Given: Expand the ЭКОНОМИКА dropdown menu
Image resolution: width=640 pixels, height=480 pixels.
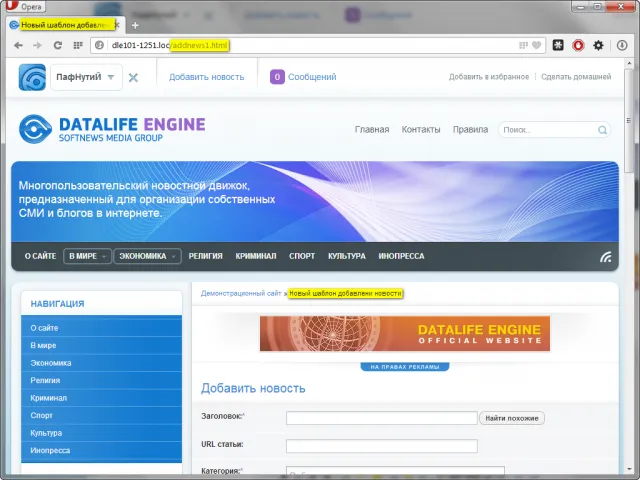Looking at the screenshot, I should [x=147, y=256].
